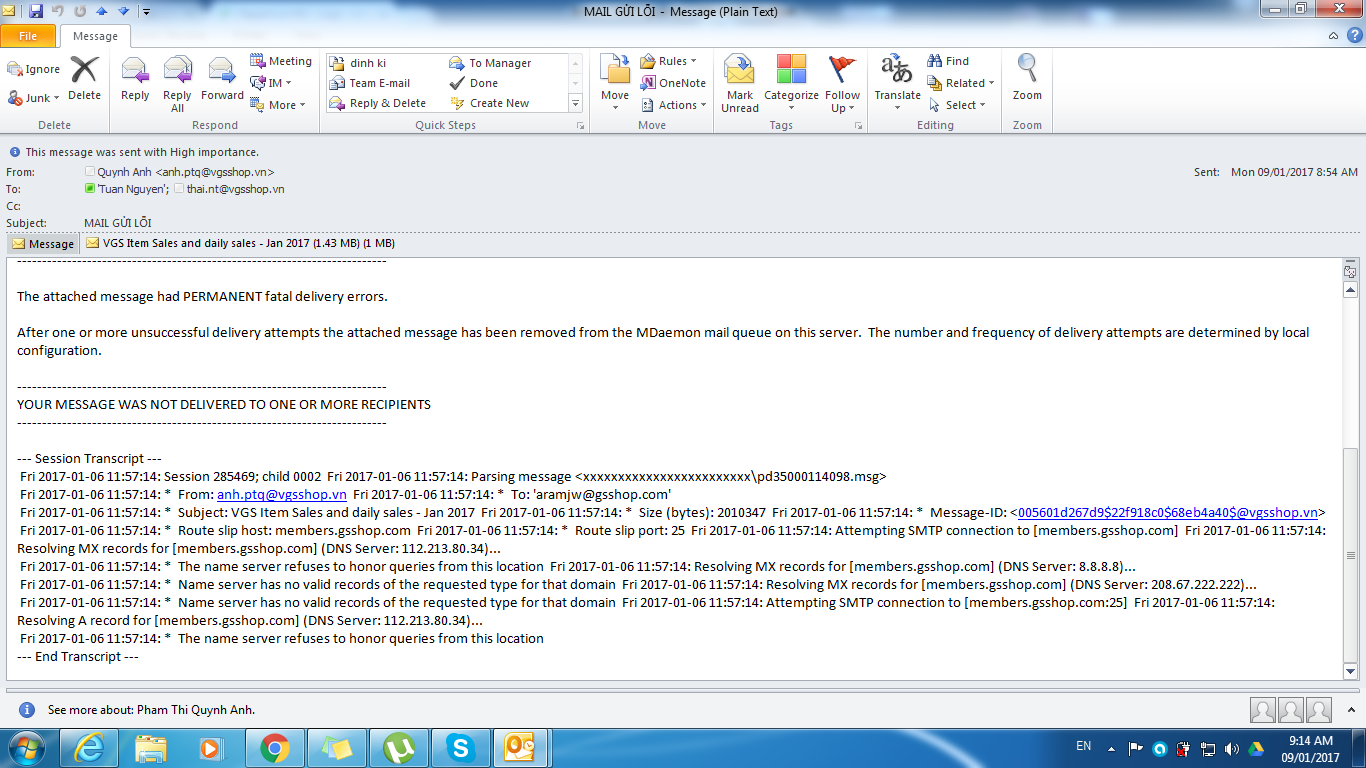Open the VGS Item Sales attachment
Screen dimensions: 1366x768
pyautogui.click(x=240, y=243)
